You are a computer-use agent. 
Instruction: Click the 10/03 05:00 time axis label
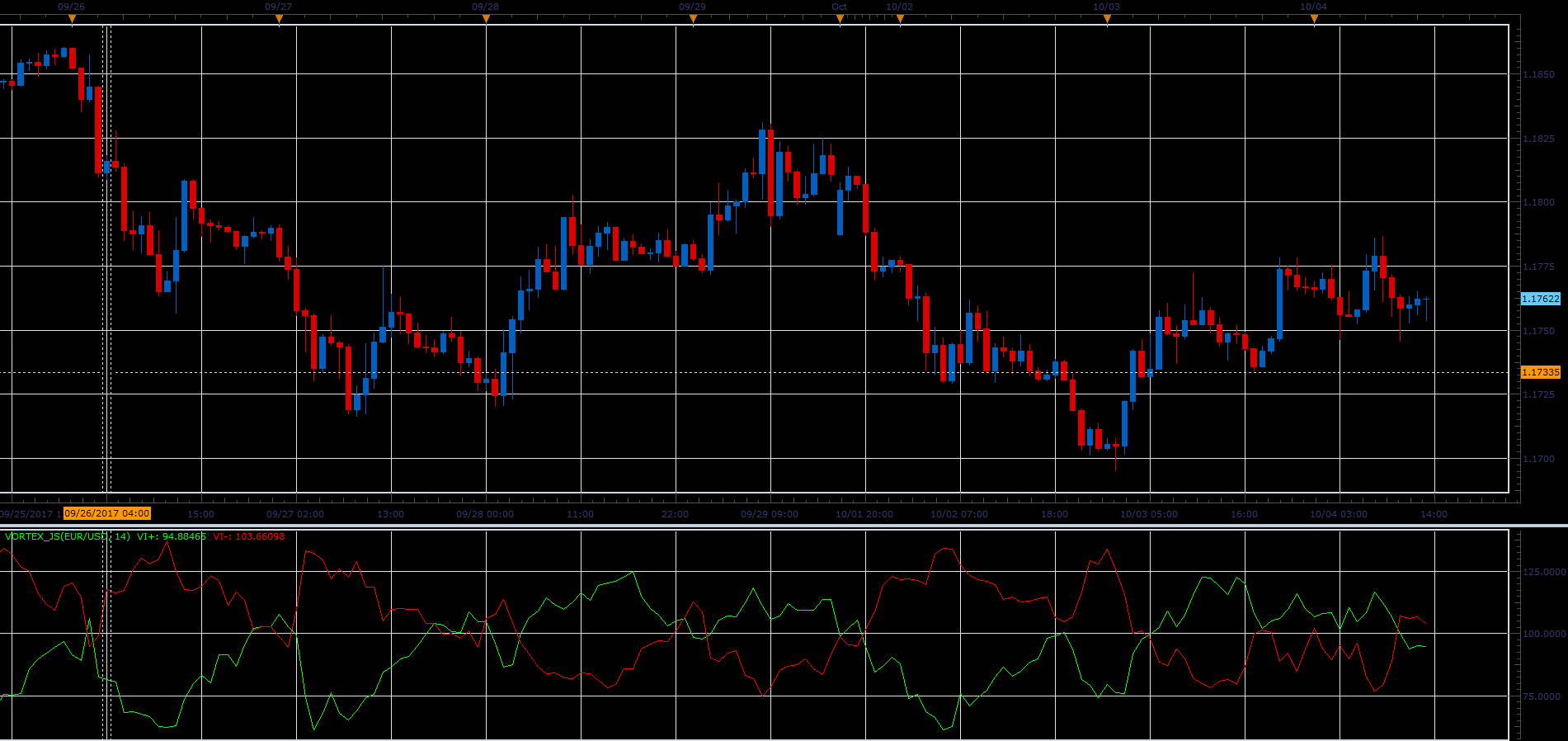1149,514
